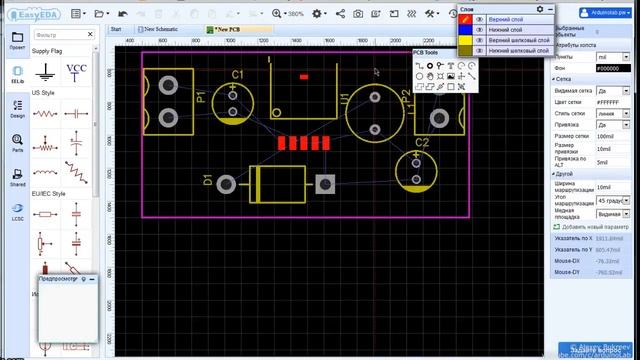Select the Image insert tool in PCB Tools
This screenshot has height=360, width=640.
tap(451, 76)
